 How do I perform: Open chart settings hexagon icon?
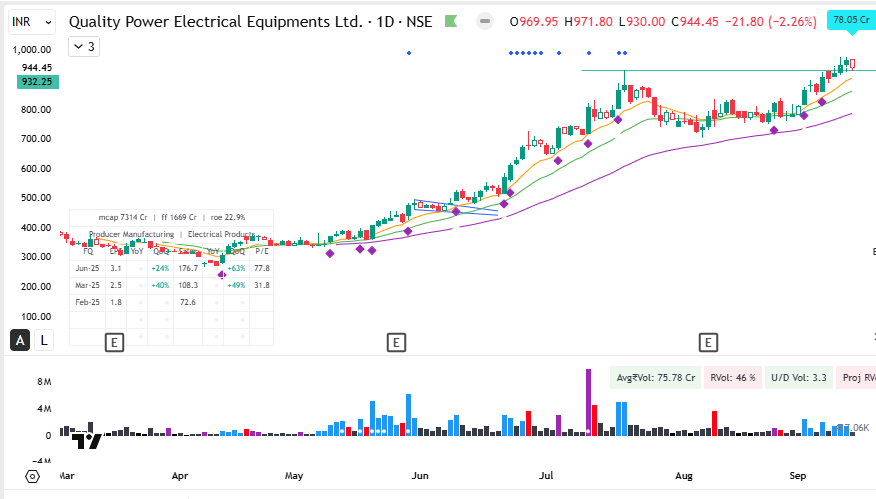click(32, 477)
